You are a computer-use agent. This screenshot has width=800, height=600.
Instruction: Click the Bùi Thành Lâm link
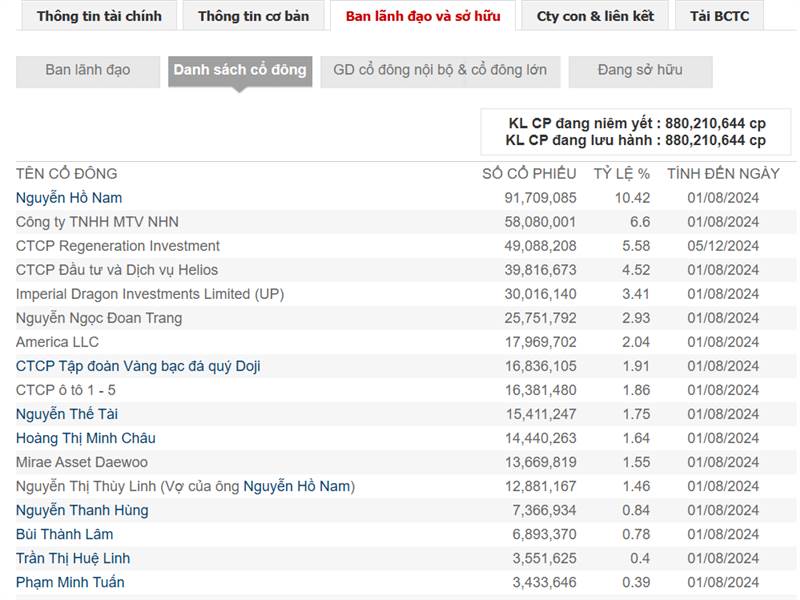tap(65, 534)
